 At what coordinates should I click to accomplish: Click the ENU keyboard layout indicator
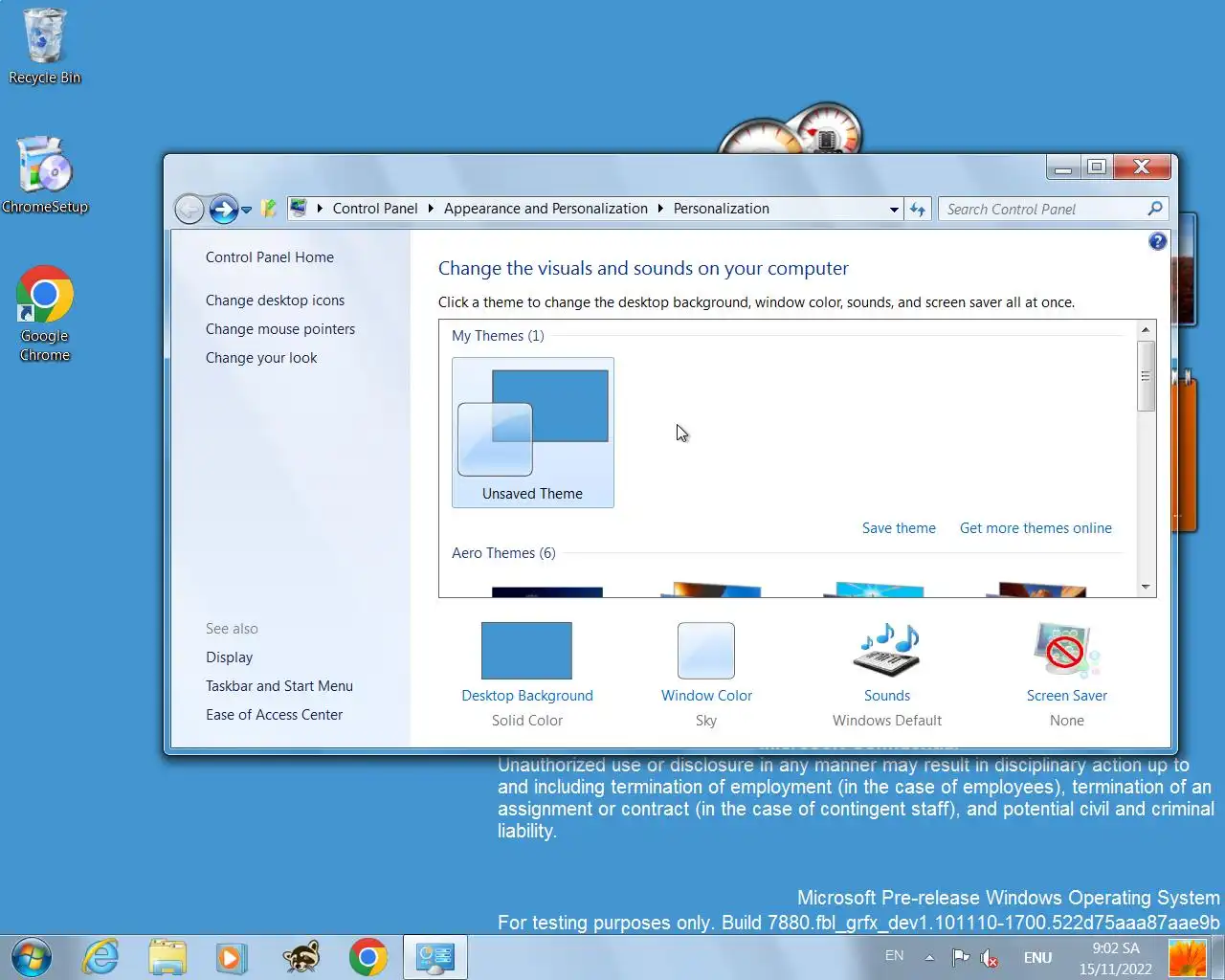1037,957
